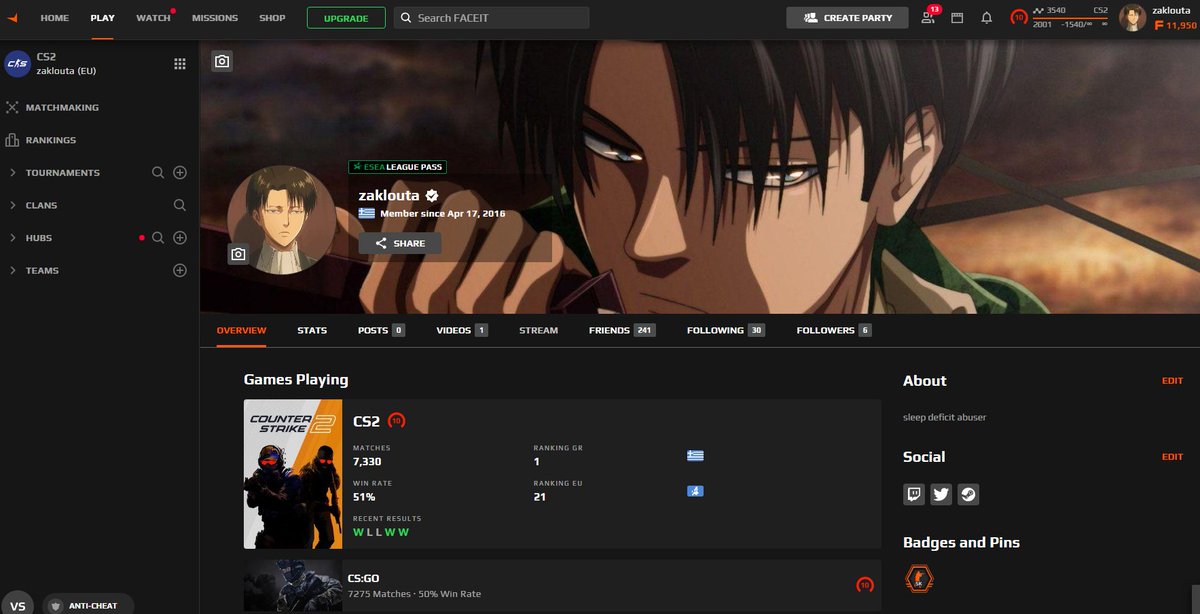Create team plus icon
Screen dimensions: 1200x614
(x=180, y=270)
